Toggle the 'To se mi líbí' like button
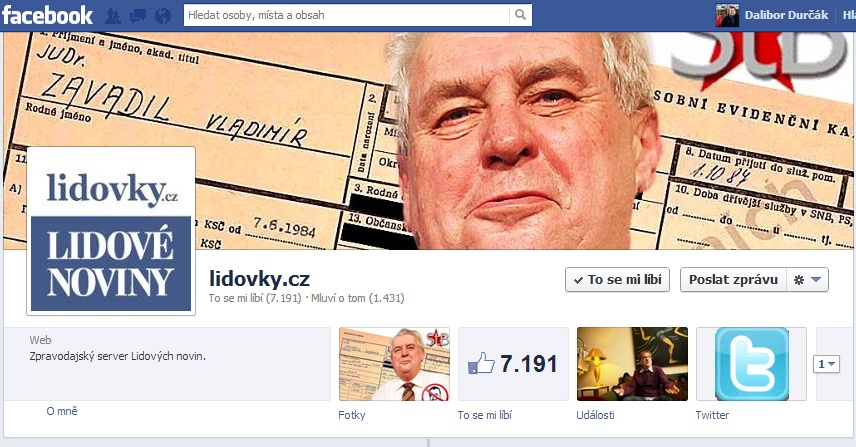This screenshot has height=447, width=856. coord(617,279)
